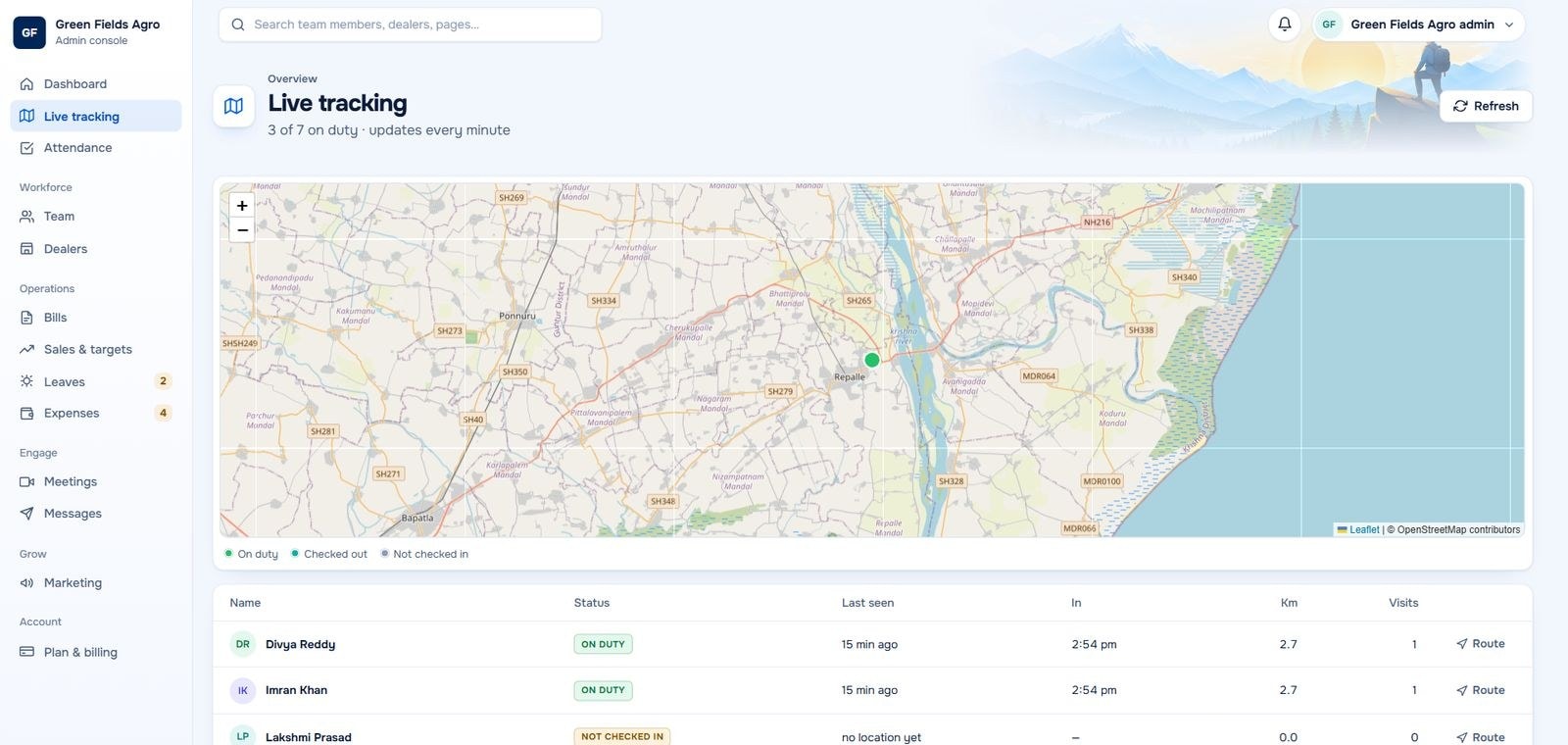The height and width of the screenshot is (745, 1568).
Task: Open Divya Reddy's DR avatar
Action: (x=243, y=644)
